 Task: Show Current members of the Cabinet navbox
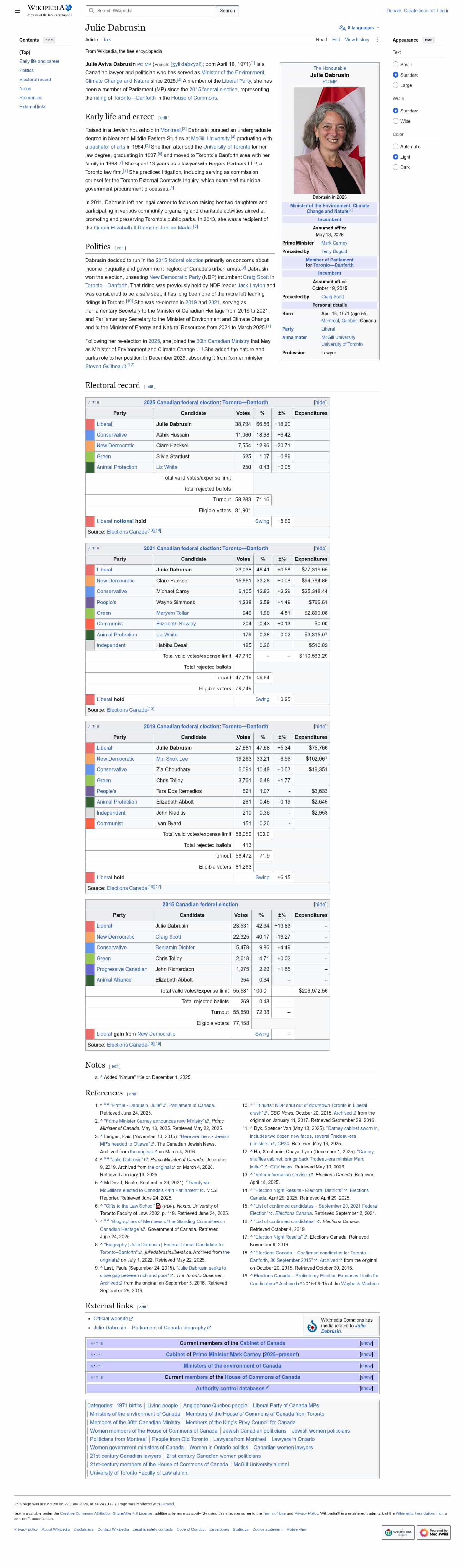[367, 1343]
